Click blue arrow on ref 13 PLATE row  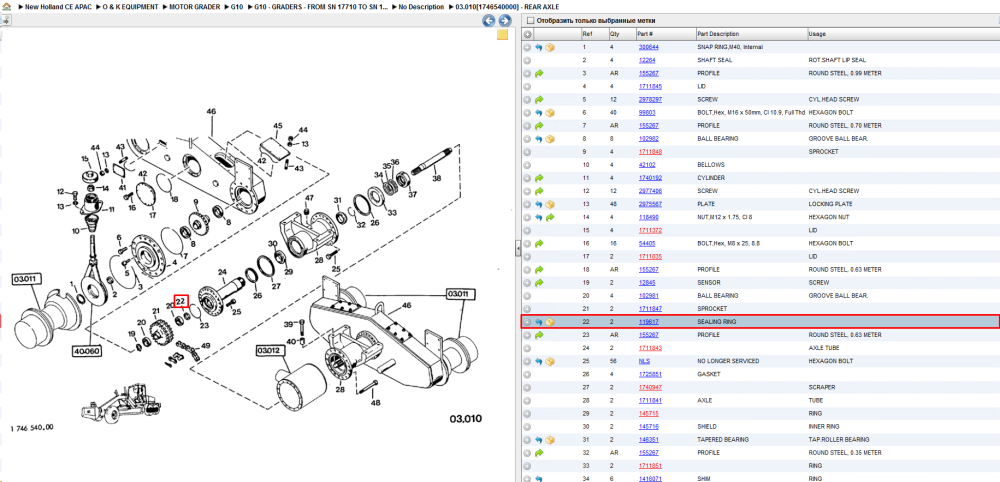click(539, 204)
